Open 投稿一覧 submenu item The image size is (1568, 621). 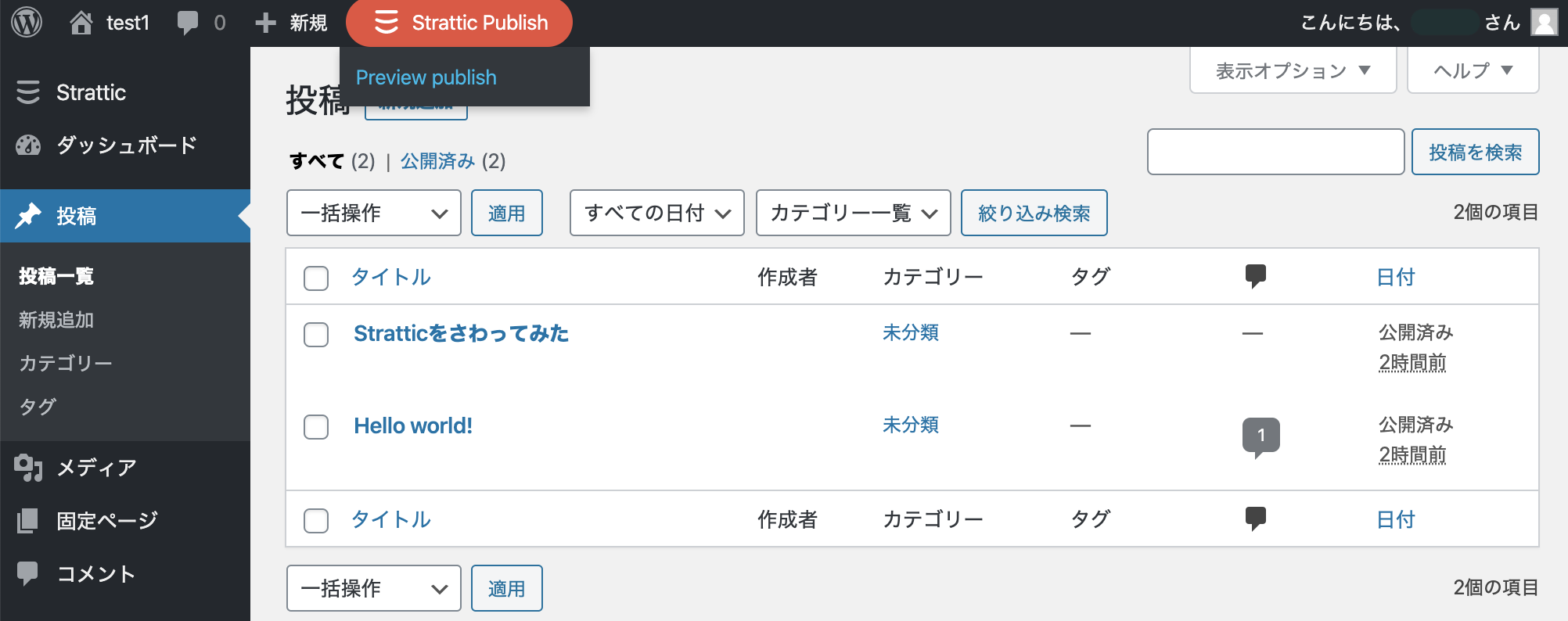point(56,276)
